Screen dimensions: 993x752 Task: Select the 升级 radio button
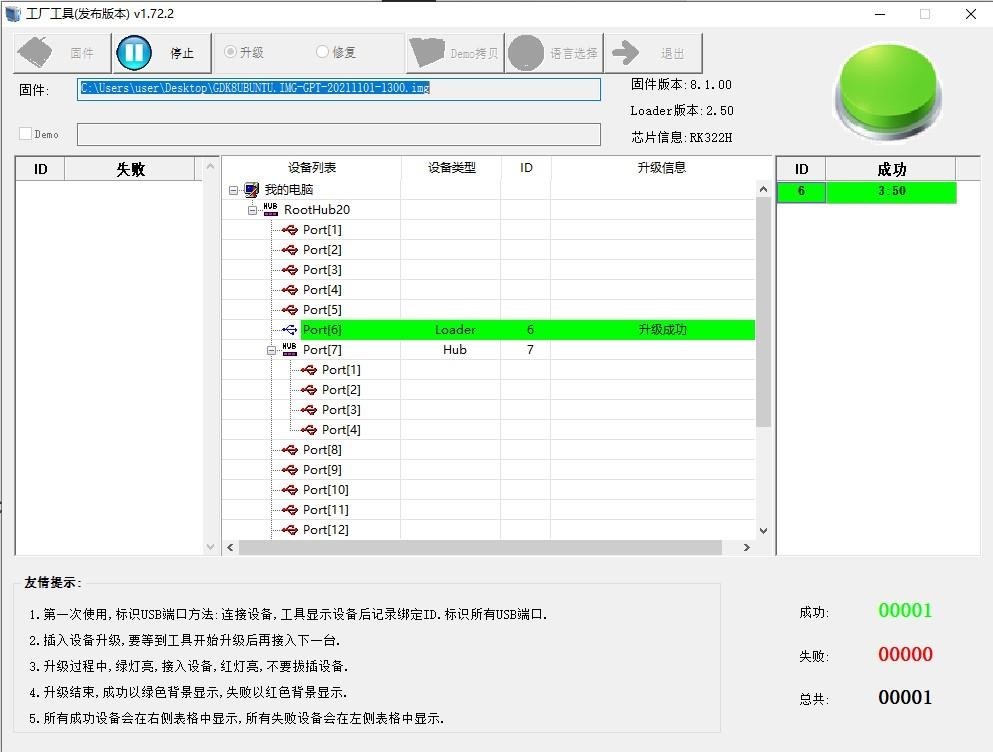point(231,52)
